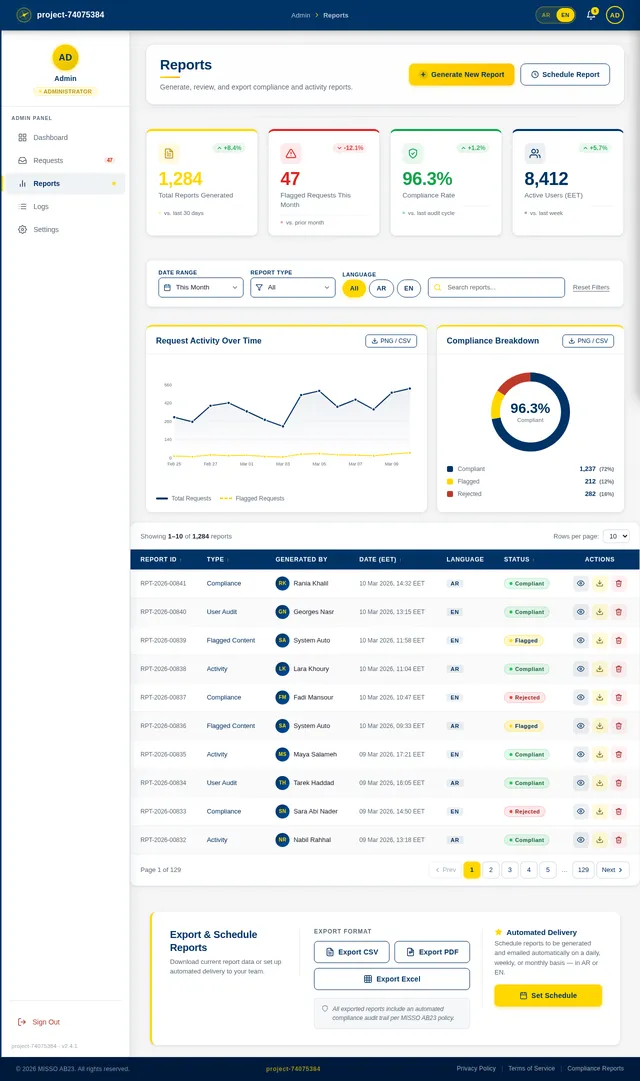Click the Reset Filters link
The height and width of the screenshot is (1081, 640).
coord(591,288)
